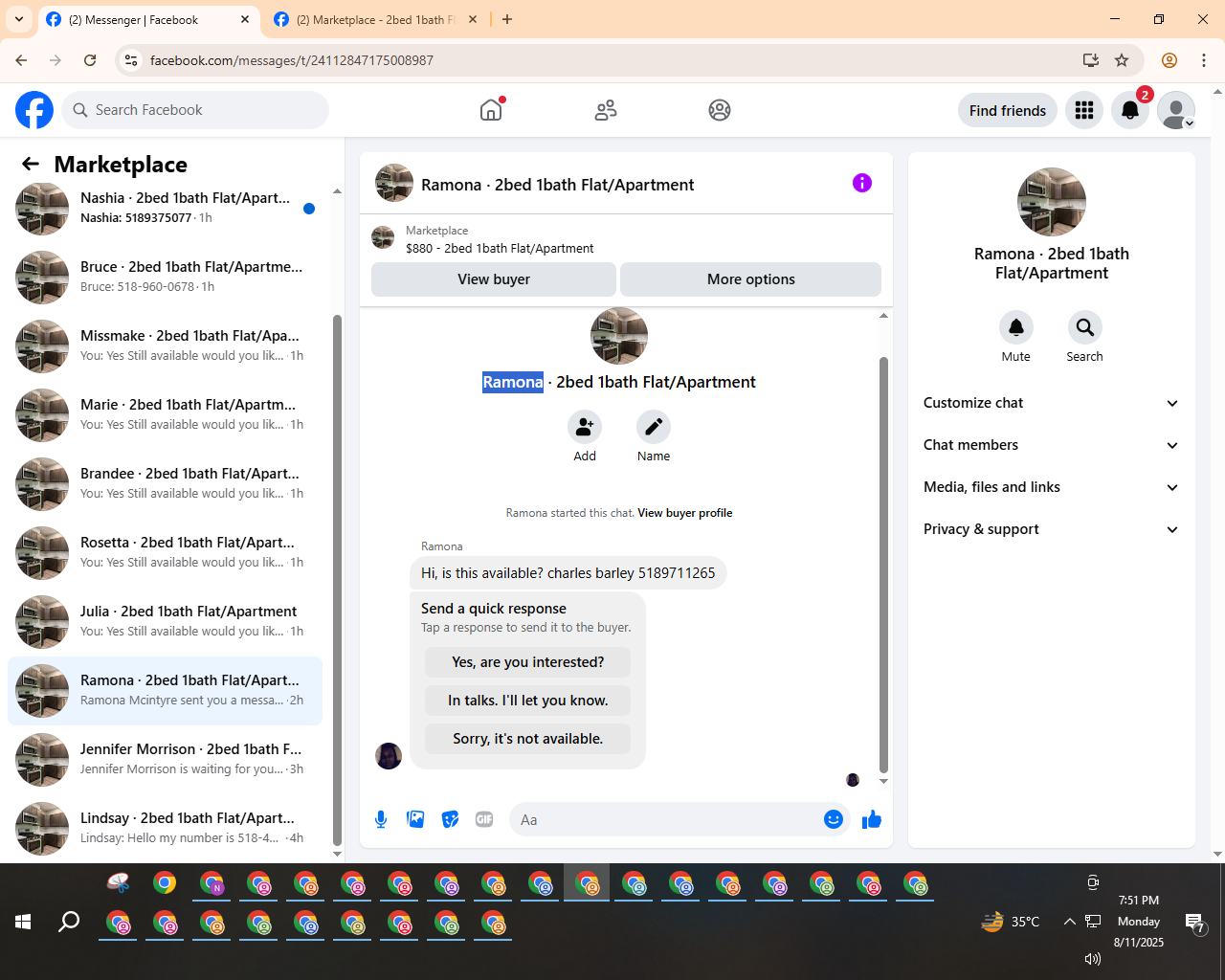This screenshot has height=980, width=1225.
Task: Click Add people icon in chat
Action: coord(585,427)
